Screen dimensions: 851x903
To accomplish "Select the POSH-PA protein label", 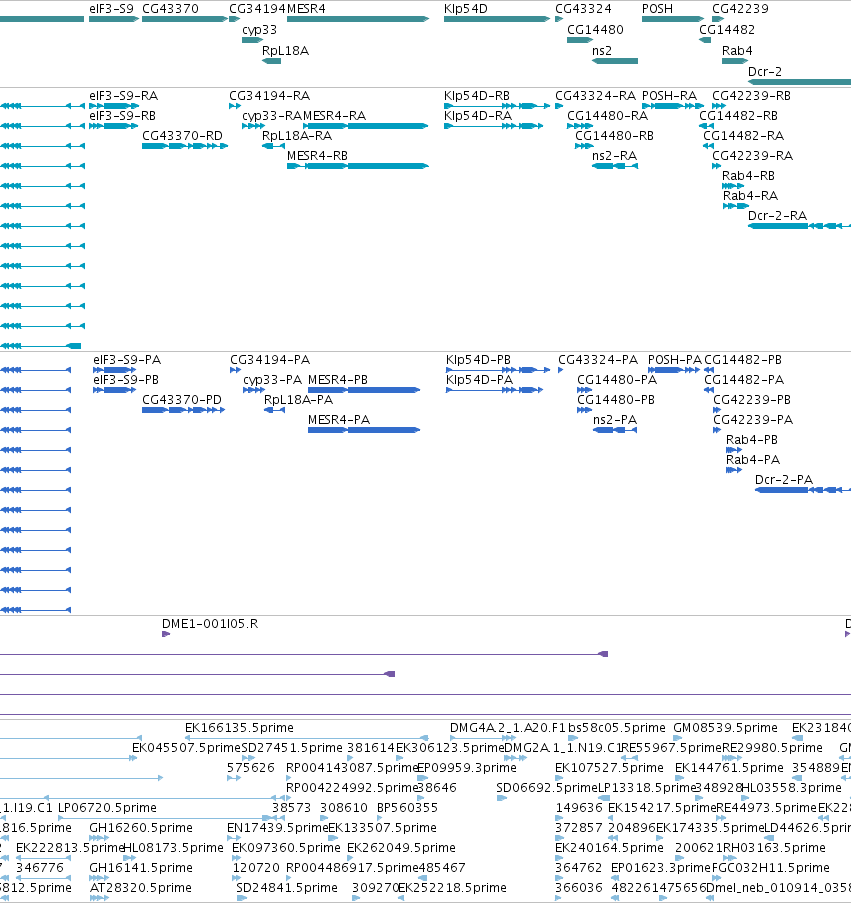I will [x=675, y=360].
